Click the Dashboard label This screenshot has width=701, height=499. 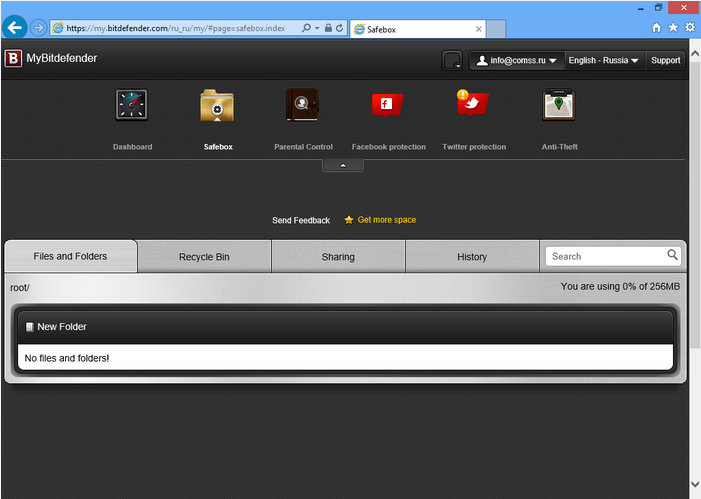(x=132, y=147)
